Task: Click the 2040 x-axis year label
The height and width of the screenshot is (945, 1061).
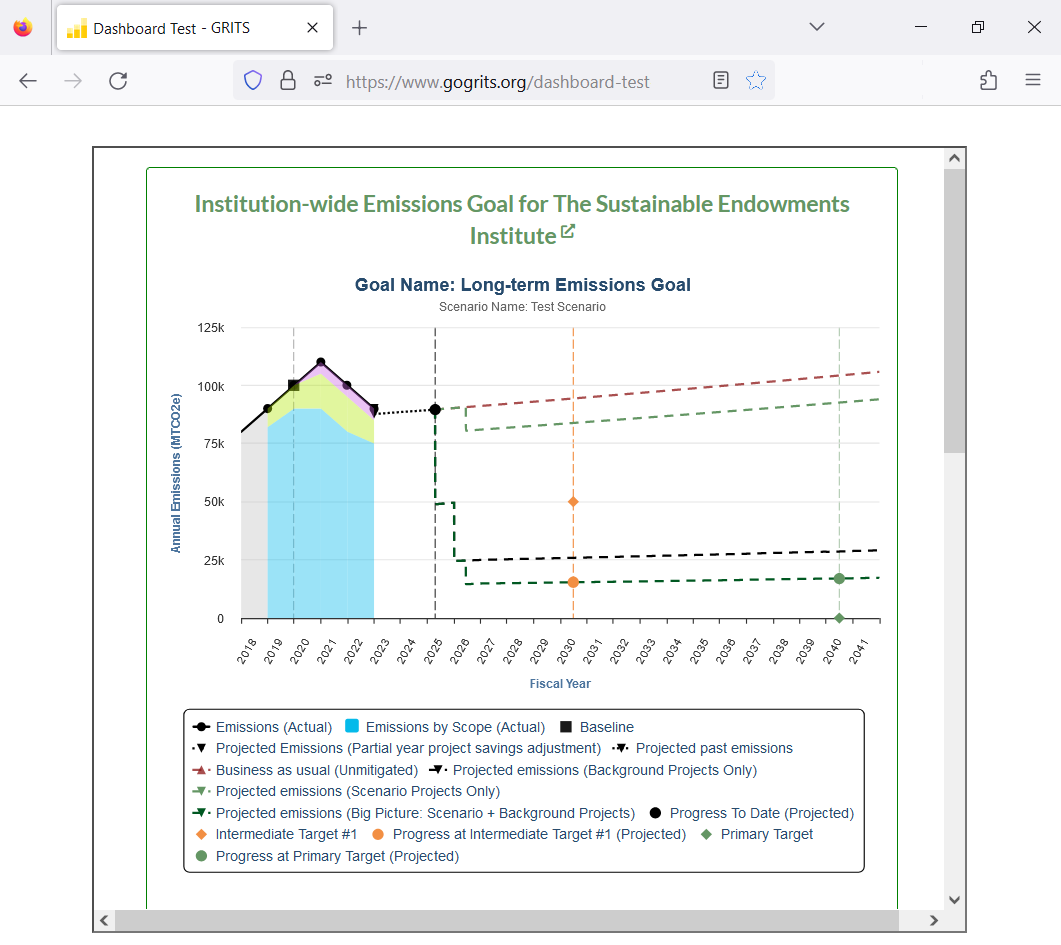Action: 832,651
